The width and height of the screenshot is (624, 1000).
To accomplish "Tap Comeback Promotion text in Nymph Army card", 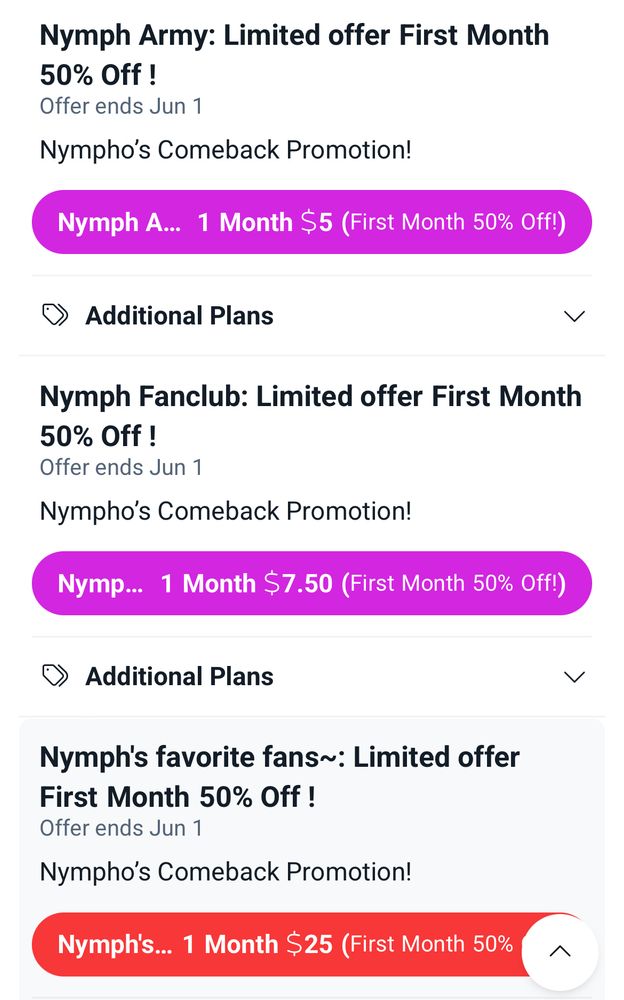I will click(x=225, y=150).
